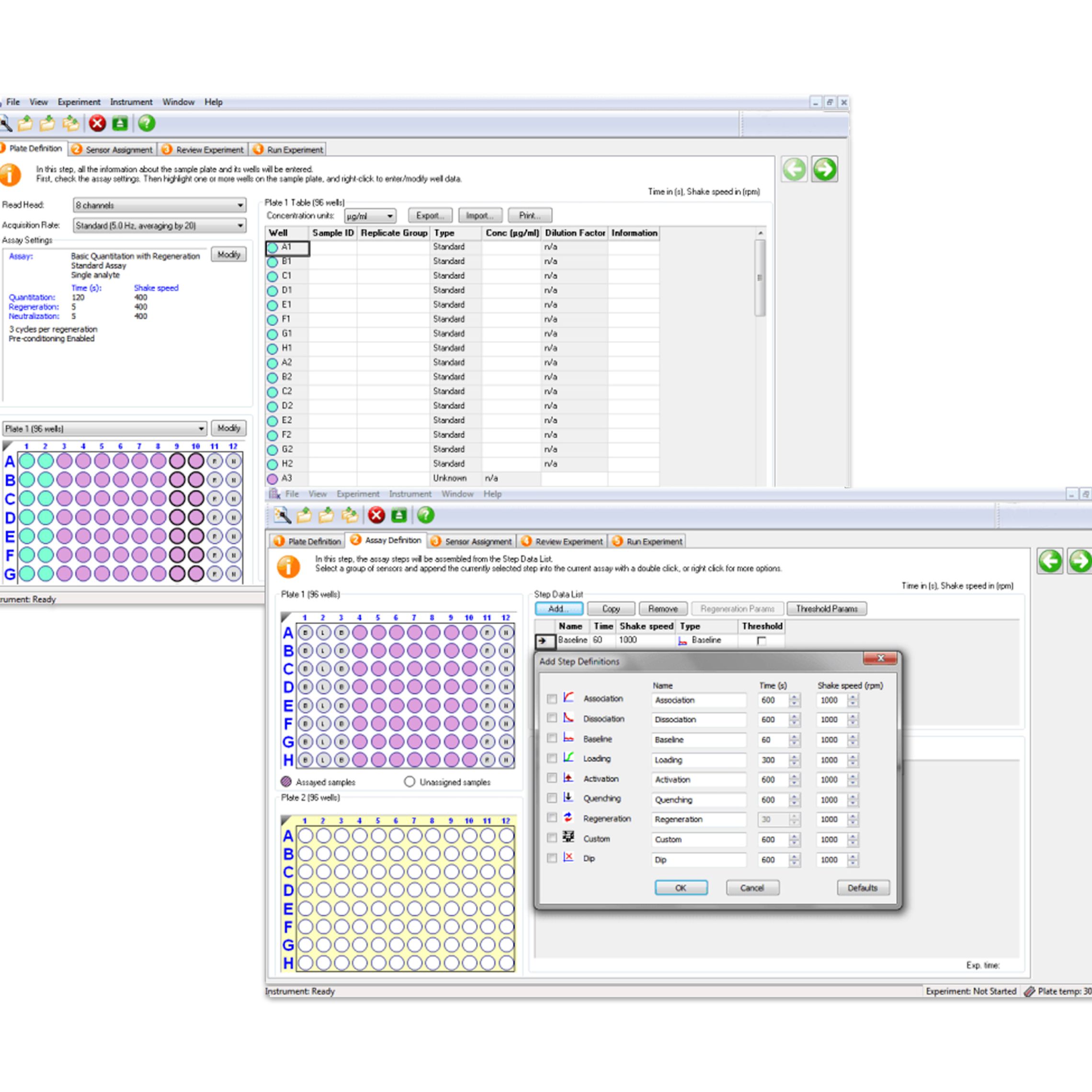Open the Acquisition Rate dropdown
The image size is (1092, 1092).
239,226
